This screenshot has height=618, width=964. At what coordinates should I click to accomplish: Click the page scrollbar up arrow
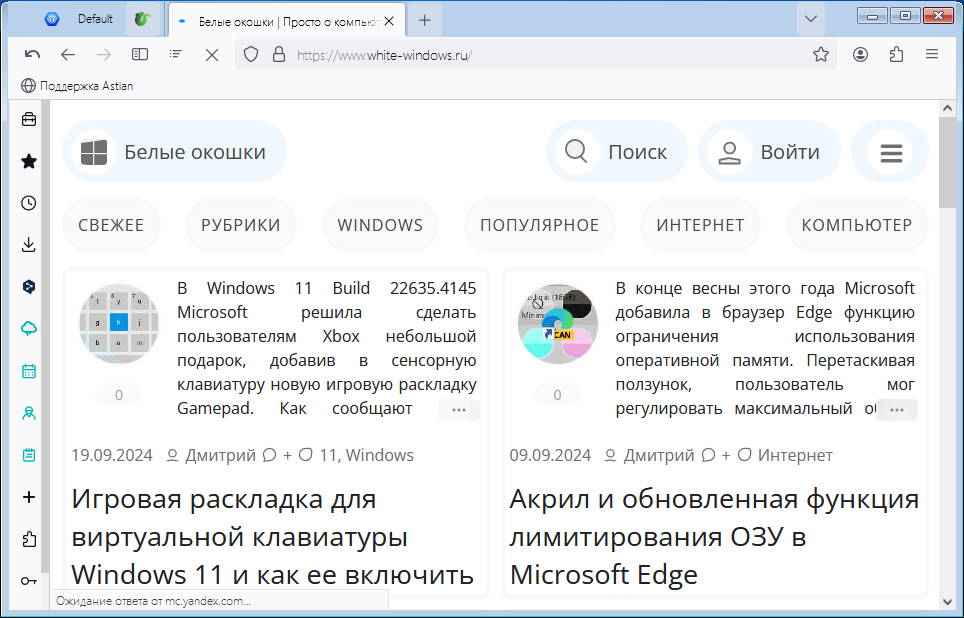(x=947, y=108)
